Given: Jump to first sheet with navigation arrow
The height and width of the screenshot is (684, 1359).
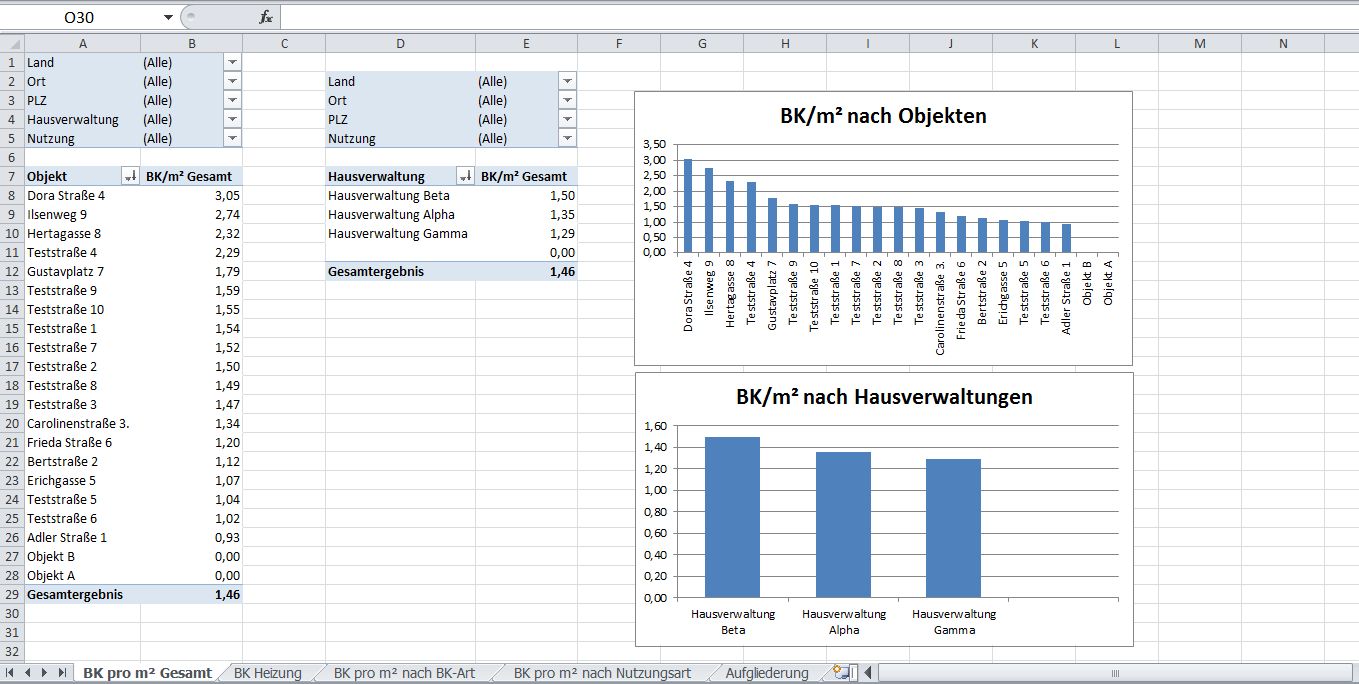Looking at the screenshot, I should coord(11,673).
